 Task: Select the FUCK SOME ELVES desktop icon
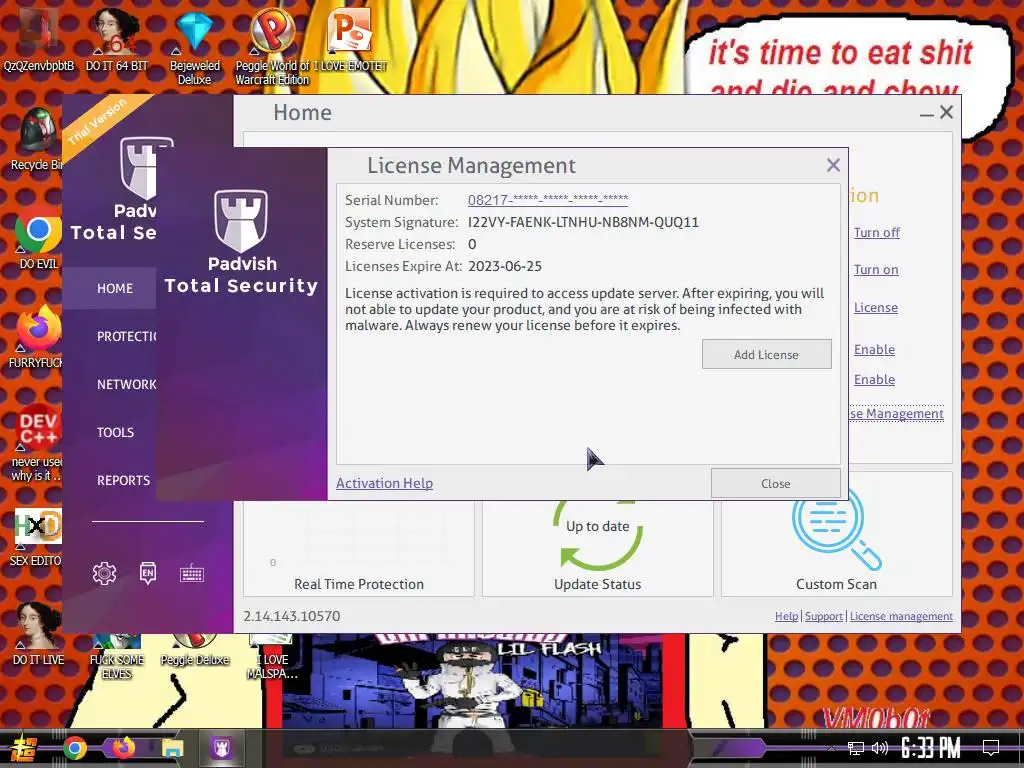(116, 657)
